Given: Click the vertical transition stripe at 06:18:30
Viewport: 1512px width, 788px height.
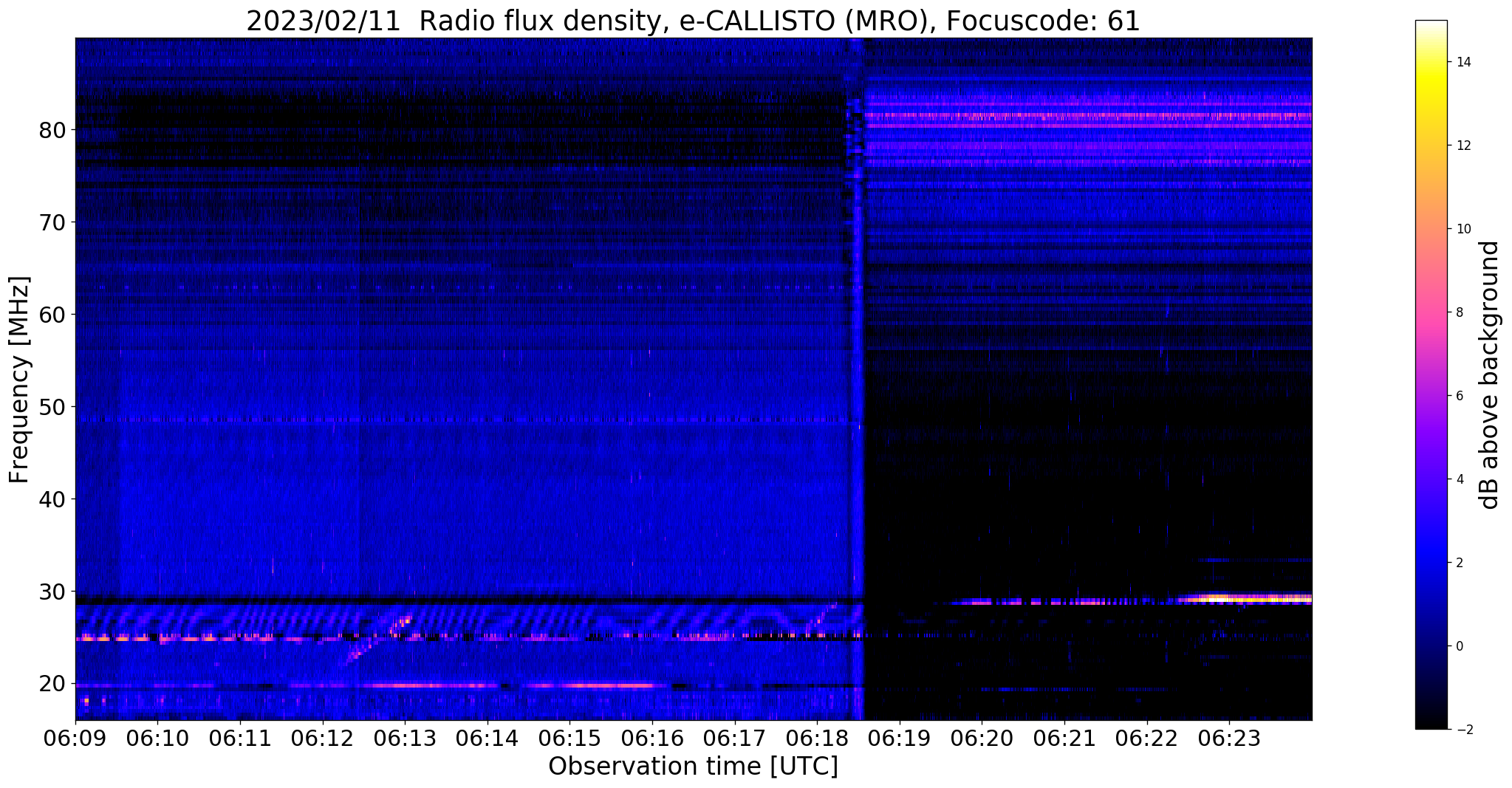Looking at the screenshot, I should [857, 379].
